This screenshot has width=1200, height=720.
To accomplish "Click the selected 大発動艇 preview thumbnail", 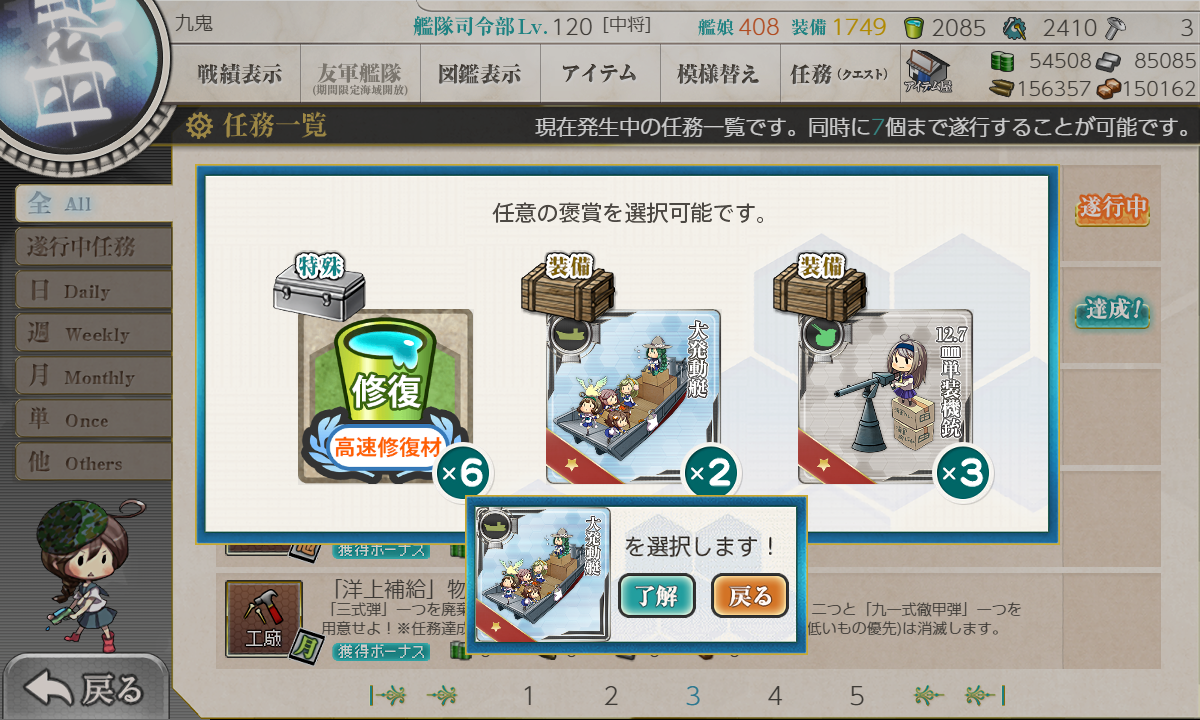I will pos(542,575).
